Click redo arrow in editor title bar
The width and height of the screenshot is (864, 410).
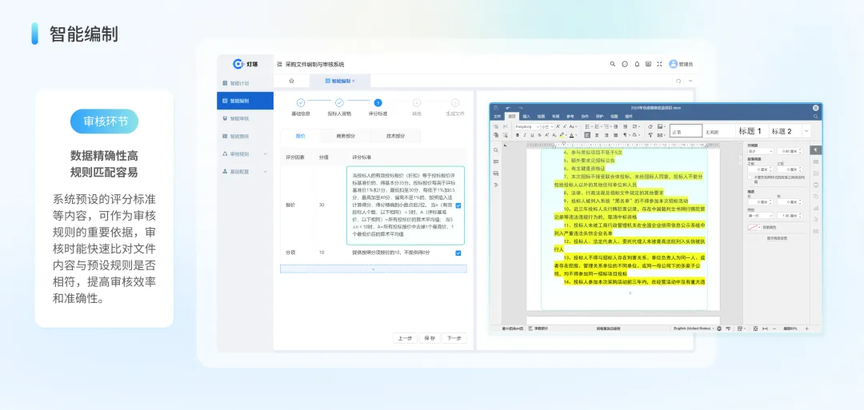(x=520, y=108)
